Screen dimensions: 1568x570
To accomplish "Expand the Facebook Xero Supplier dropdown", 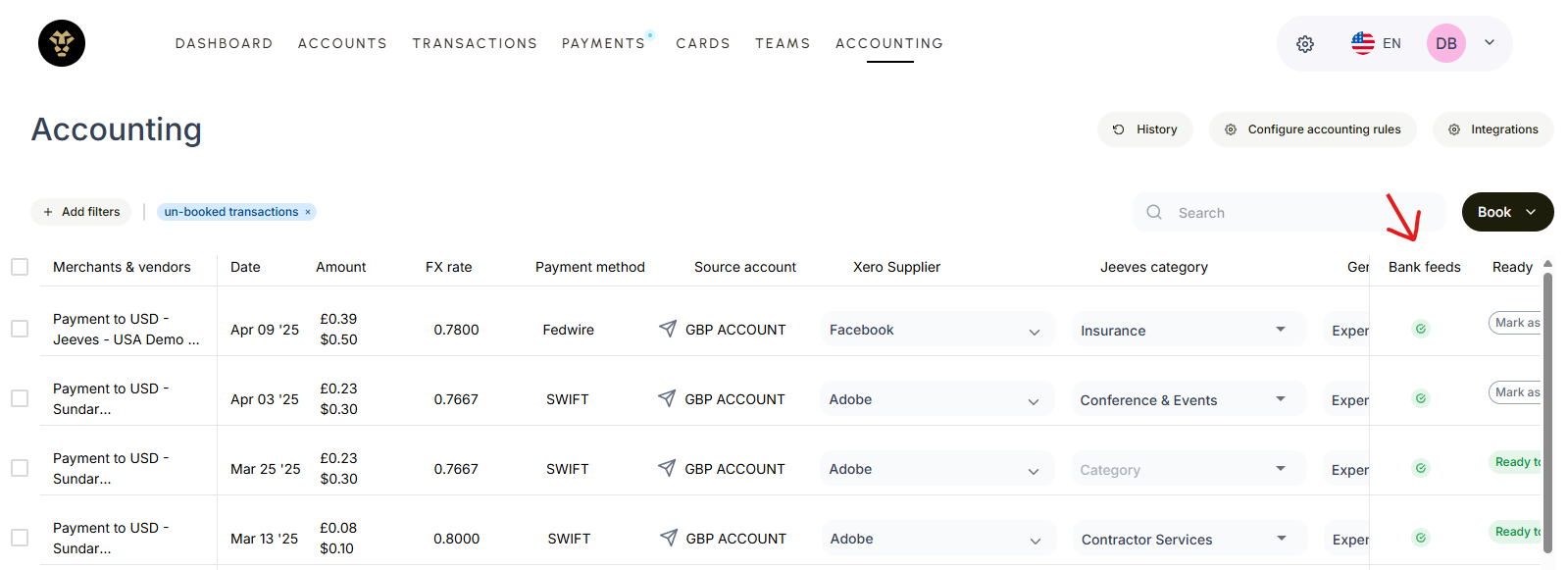I will point(1034,332).
